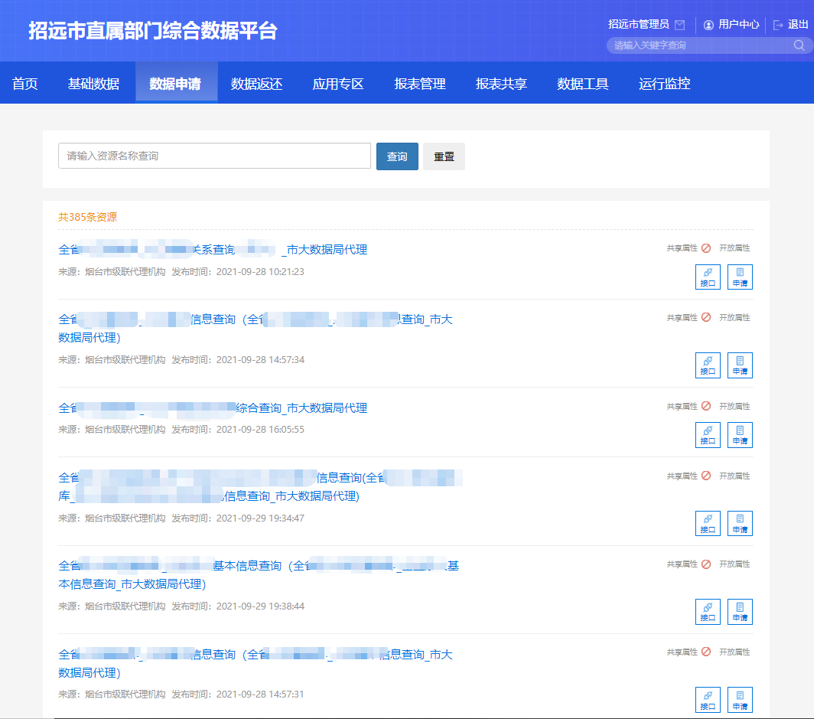Viewport: 814px width, 719px height.
Task: Click the 申请 icon on the first resource
Action: pos(739,277)
